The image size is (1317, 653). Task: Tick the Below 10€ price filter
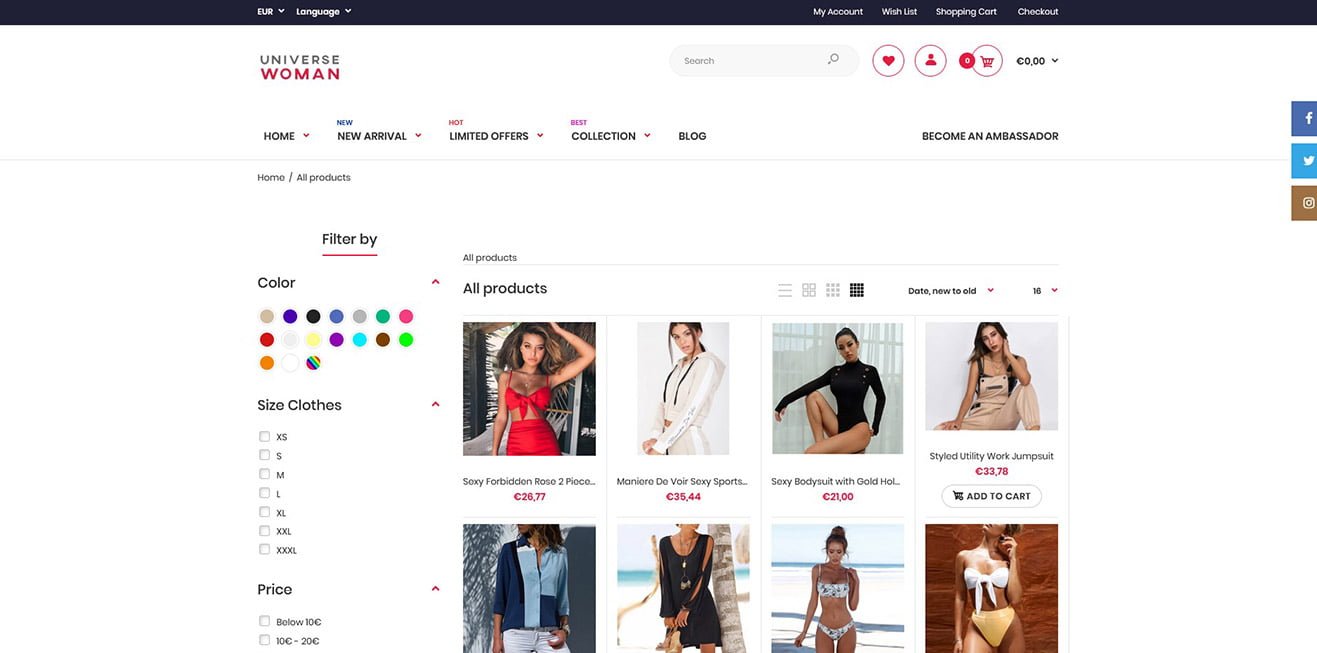click(265, 621)
